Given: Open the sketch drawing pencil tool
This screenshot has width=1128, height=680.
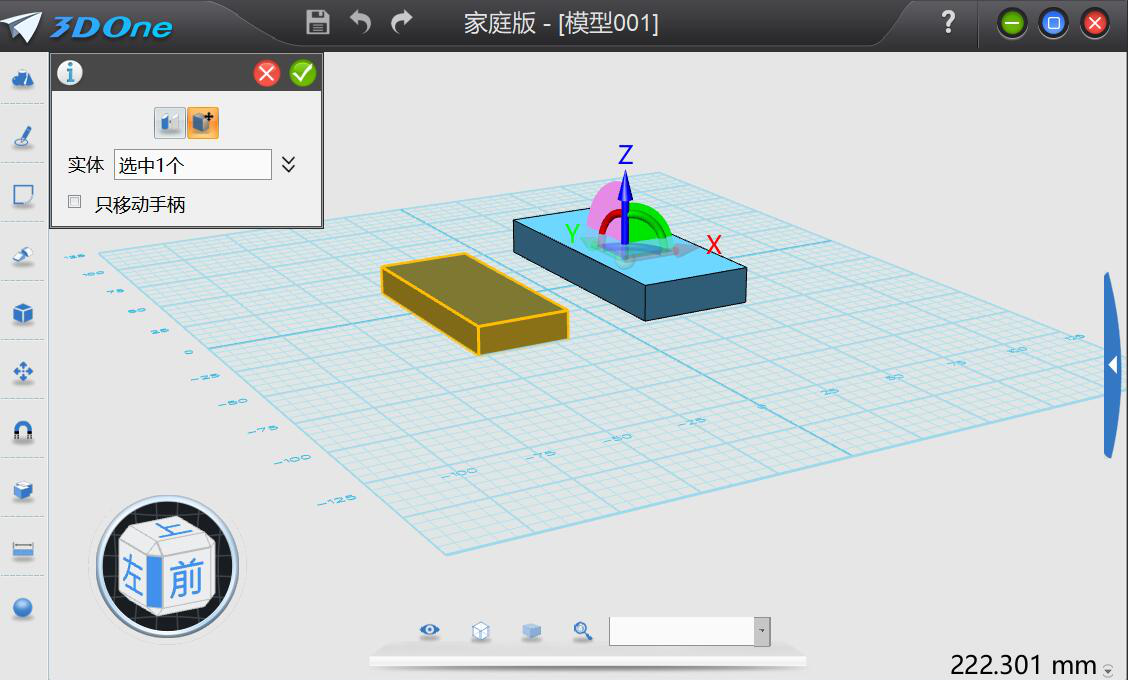Looking at the screenshot, I should [22, 138].
